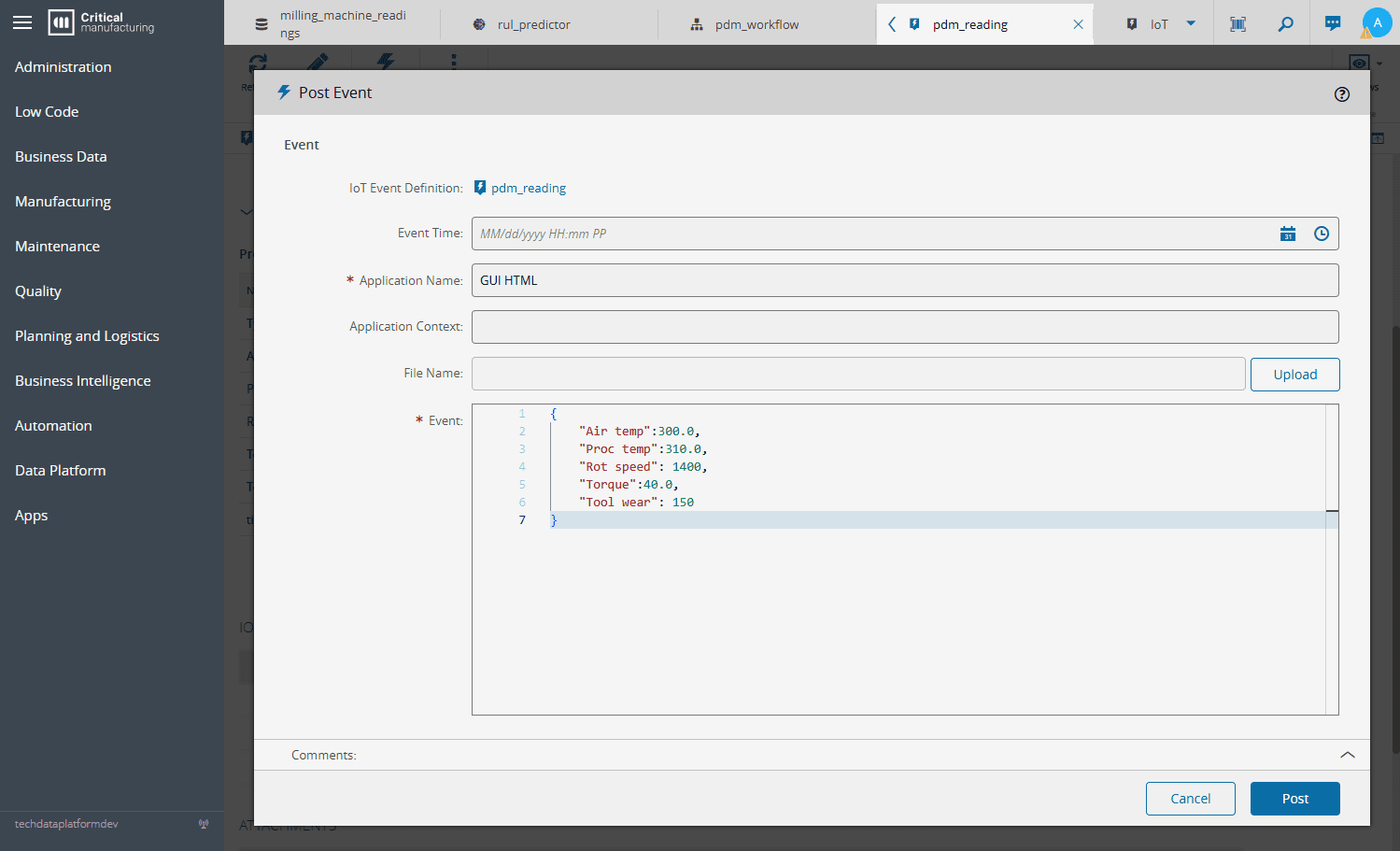The height and width of the screenshot is (851, 1400).
Task: Switch to the pdm_workflow tab
Action: [757, 24]
